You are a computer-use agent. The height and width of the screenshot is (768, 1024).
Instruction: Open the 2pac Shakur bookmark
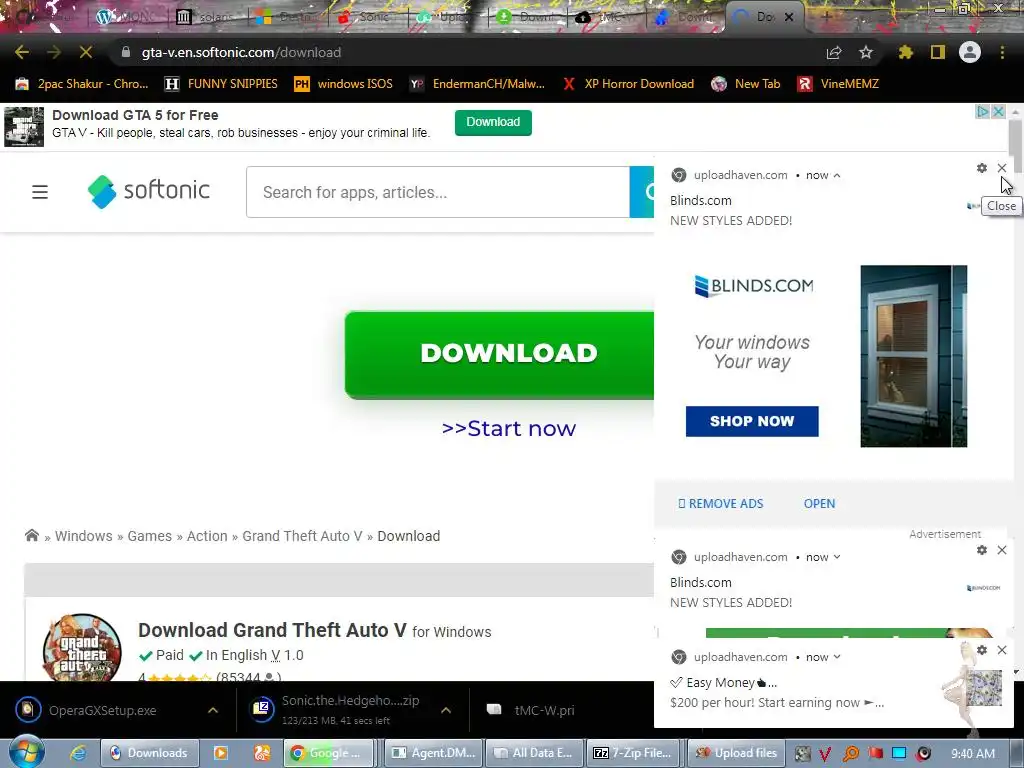[82, 84]
